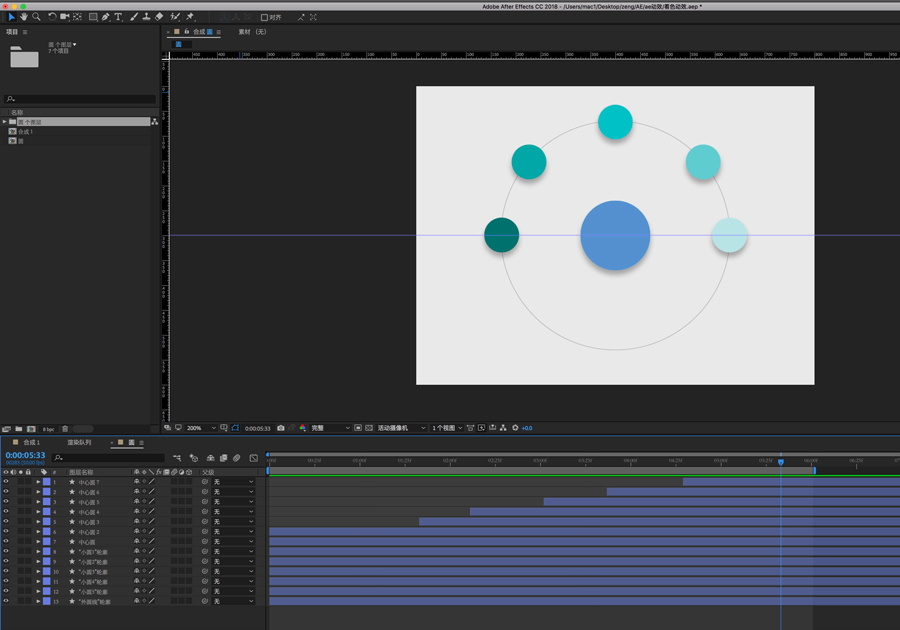Click reset exposure icon in viewer bar
The height and width of the screenshot is (630, 900).
(x=515, y=428)
